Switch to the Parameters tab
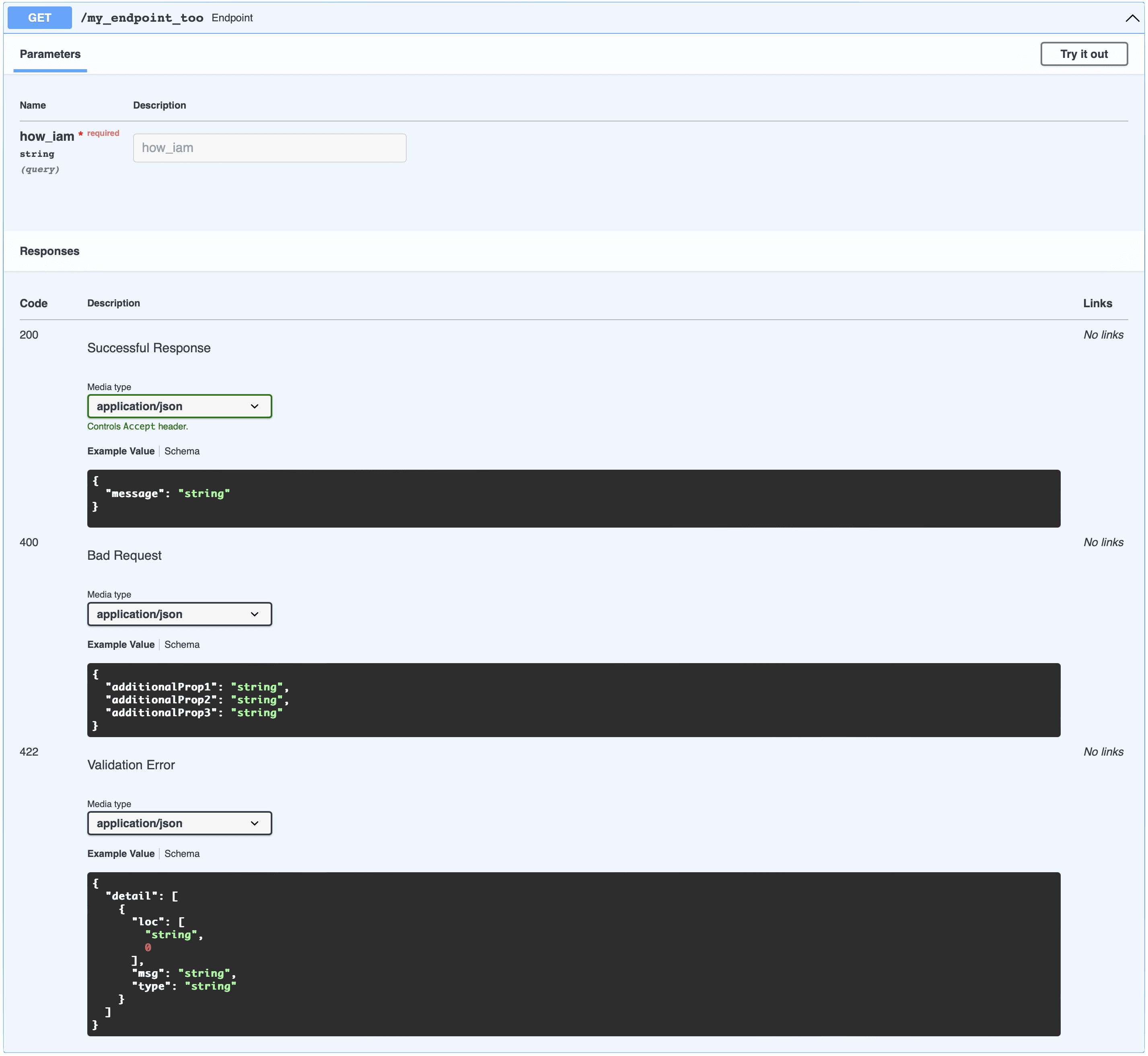The width and height of the screenshot is (1148, 1056). [50, 54]
